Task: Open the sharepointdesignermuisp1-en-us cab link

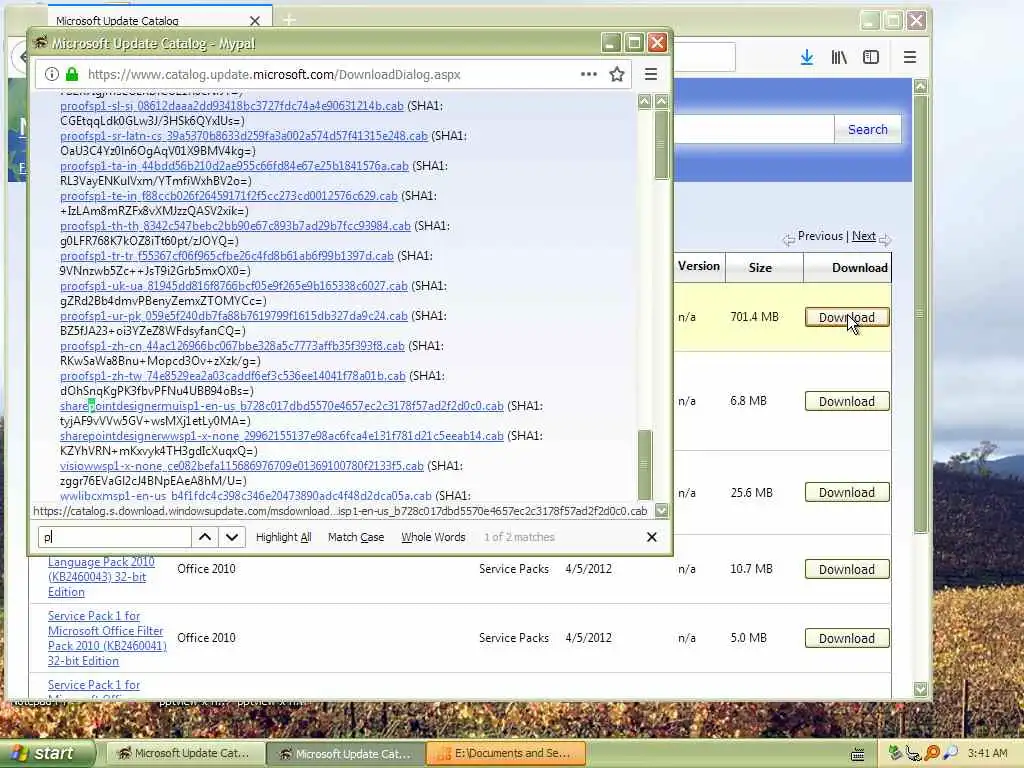Action: click(281, 406)
